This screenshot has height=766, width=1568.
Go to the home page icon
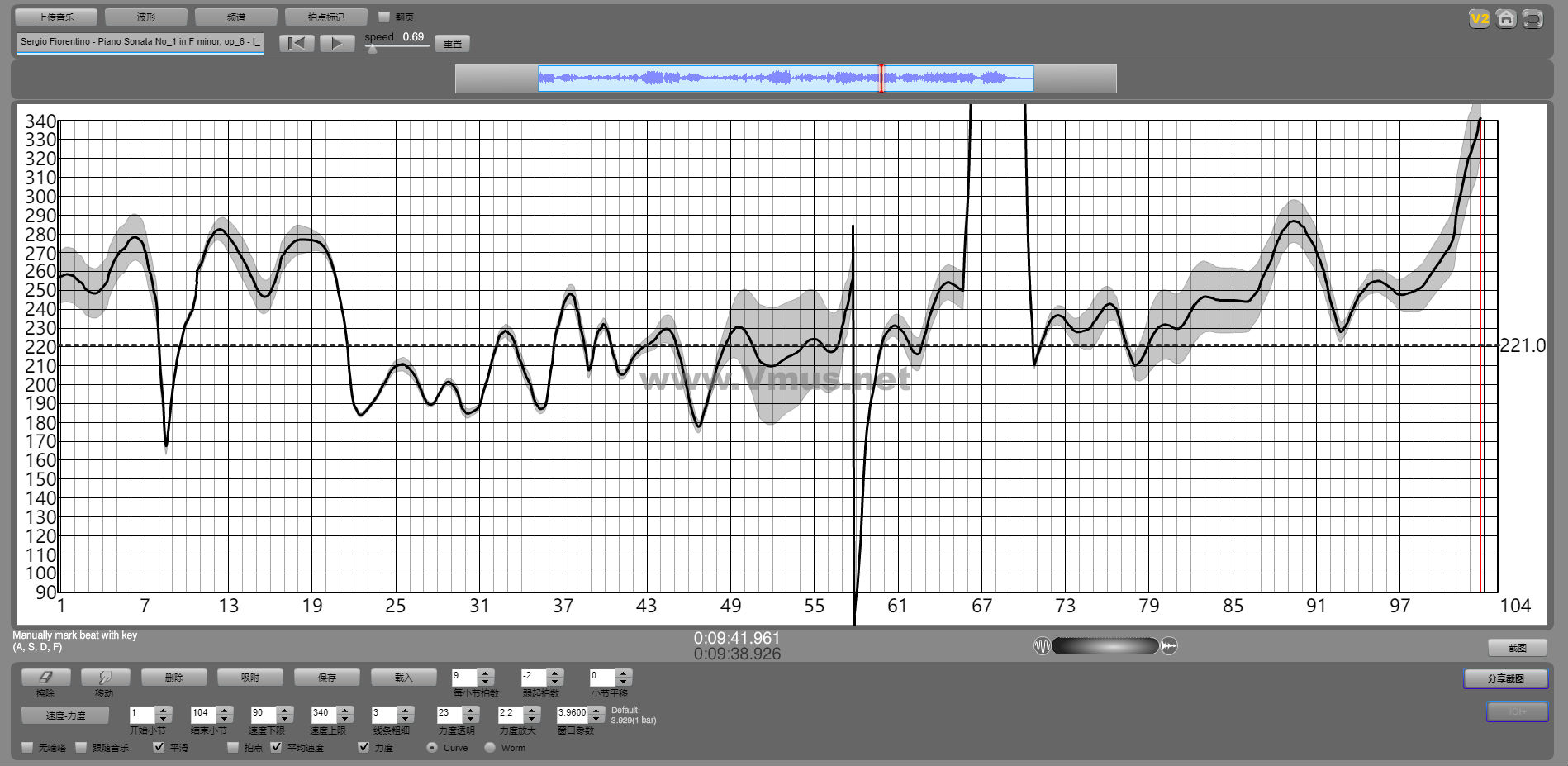click(1506, 19)
